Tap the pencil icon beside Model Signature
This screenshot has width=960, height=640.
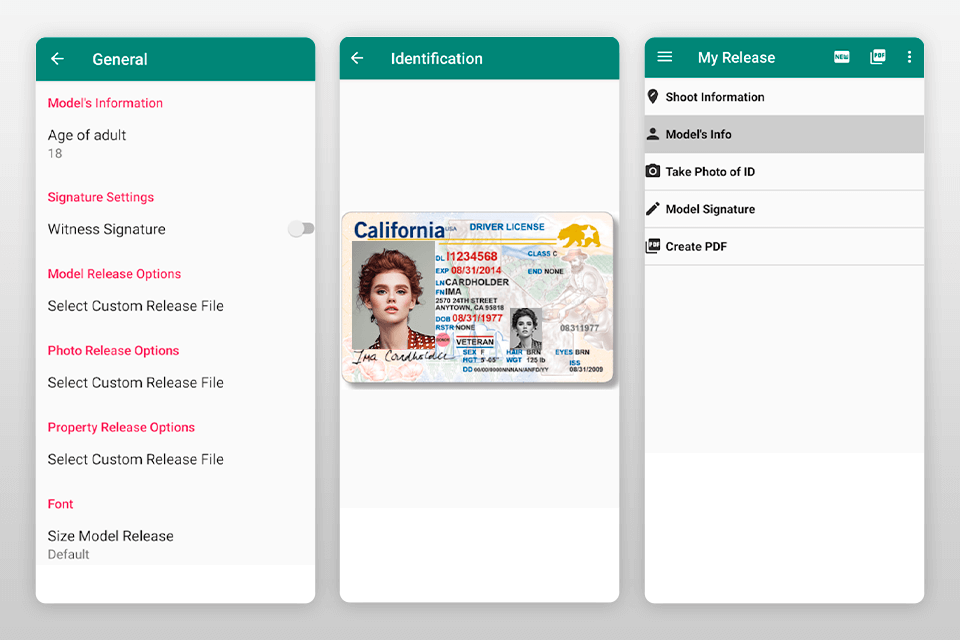[653, 209]
